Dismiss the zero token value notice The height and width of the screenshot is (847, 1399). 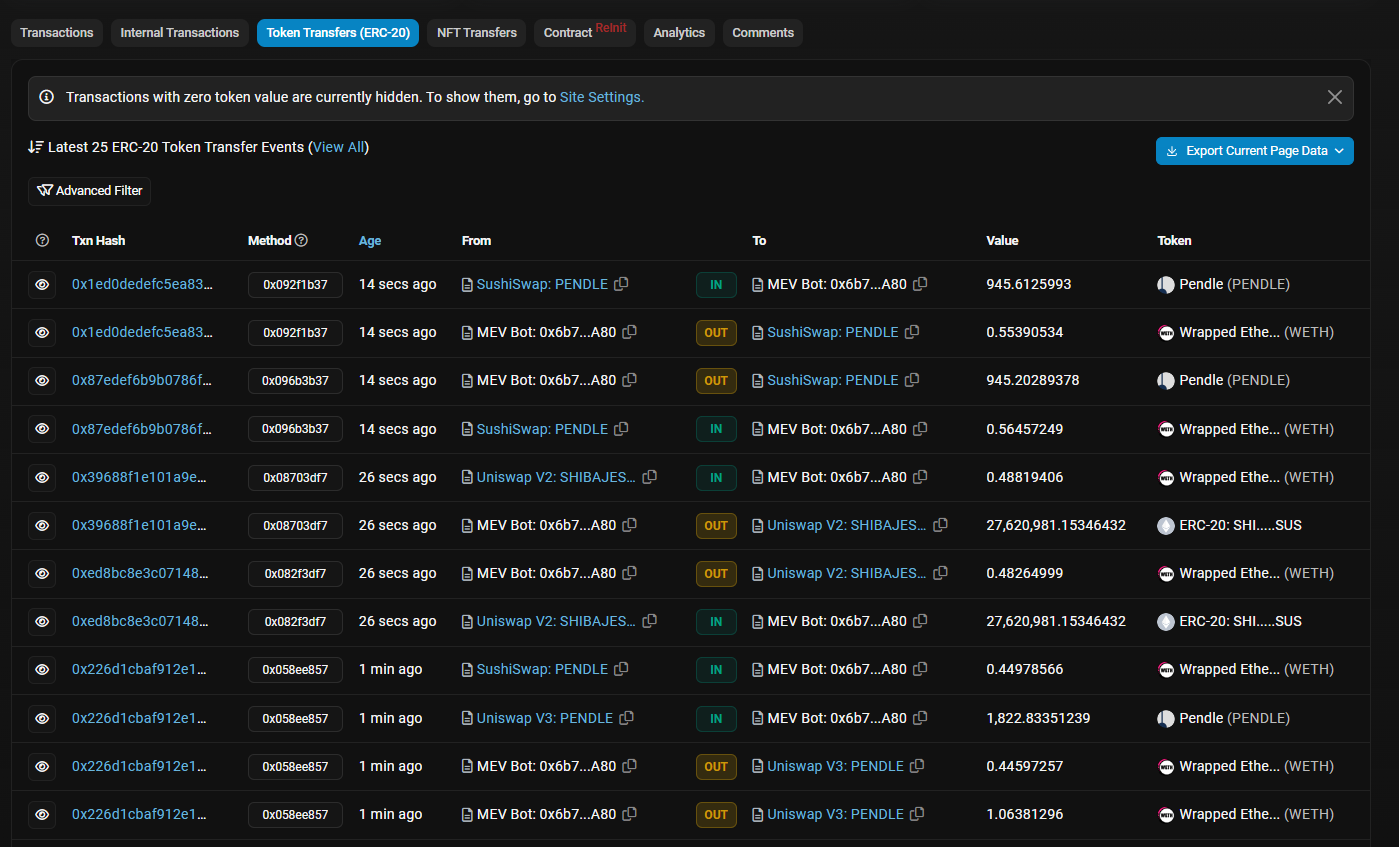tap(1334, 97)
